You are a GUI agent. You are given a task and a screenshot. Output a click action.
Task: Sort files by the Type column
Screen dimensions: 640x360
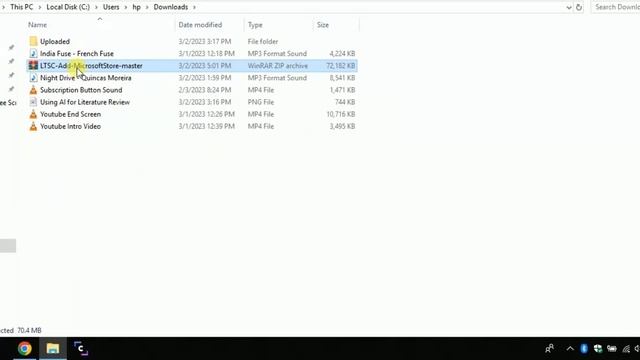coord(255,25)
